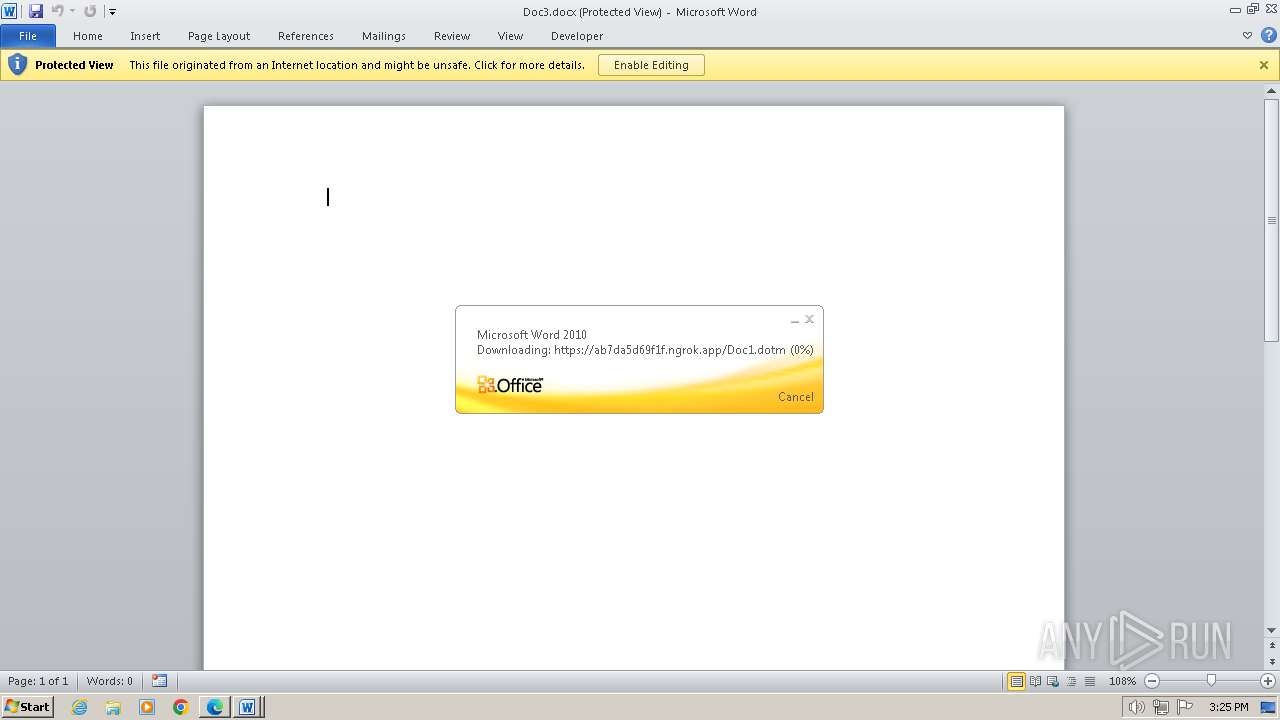Switch to the Home tab
The image size is (1280, 720).
(88, 36)
